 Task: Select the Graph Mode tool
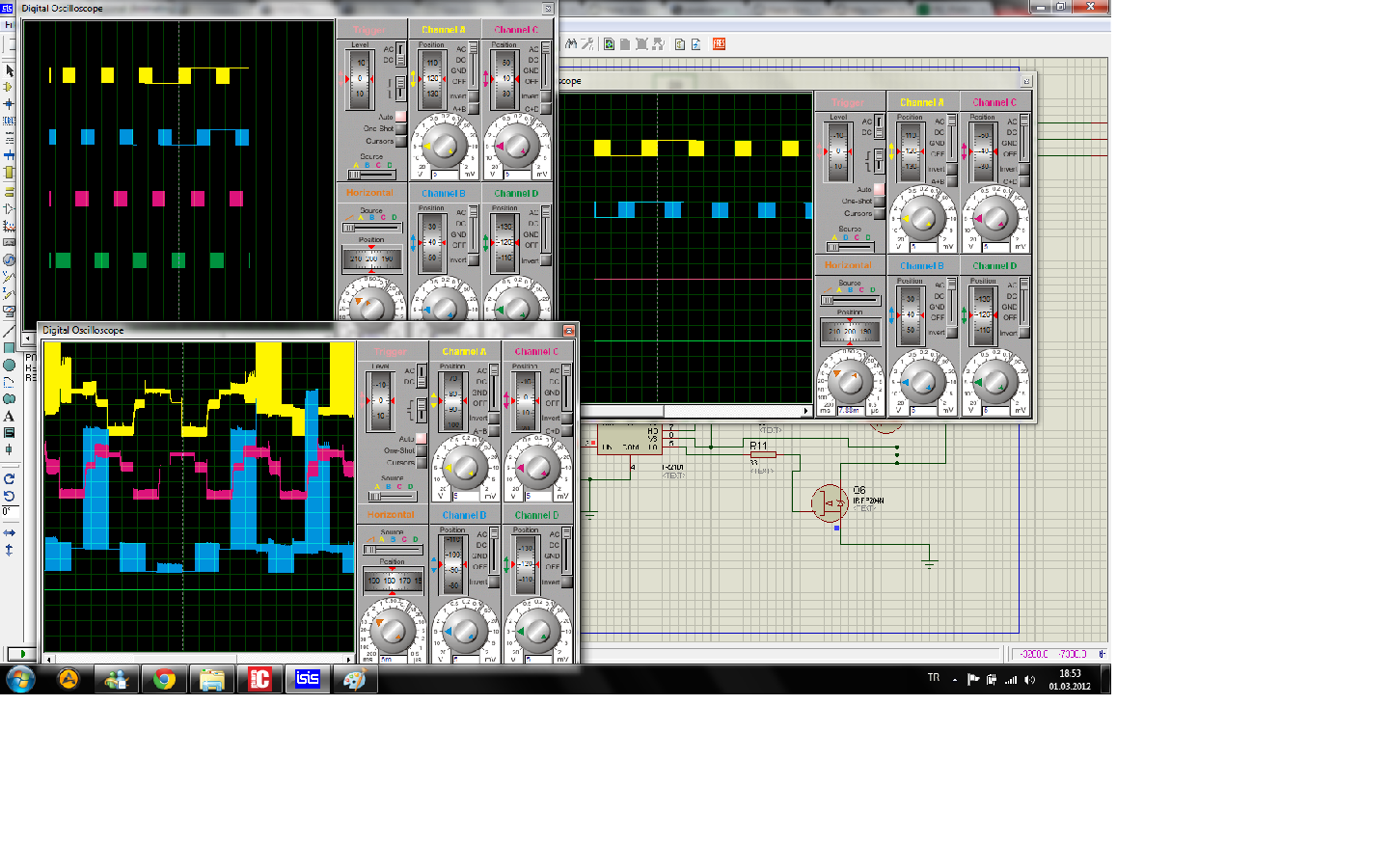[x=9, y=226]
